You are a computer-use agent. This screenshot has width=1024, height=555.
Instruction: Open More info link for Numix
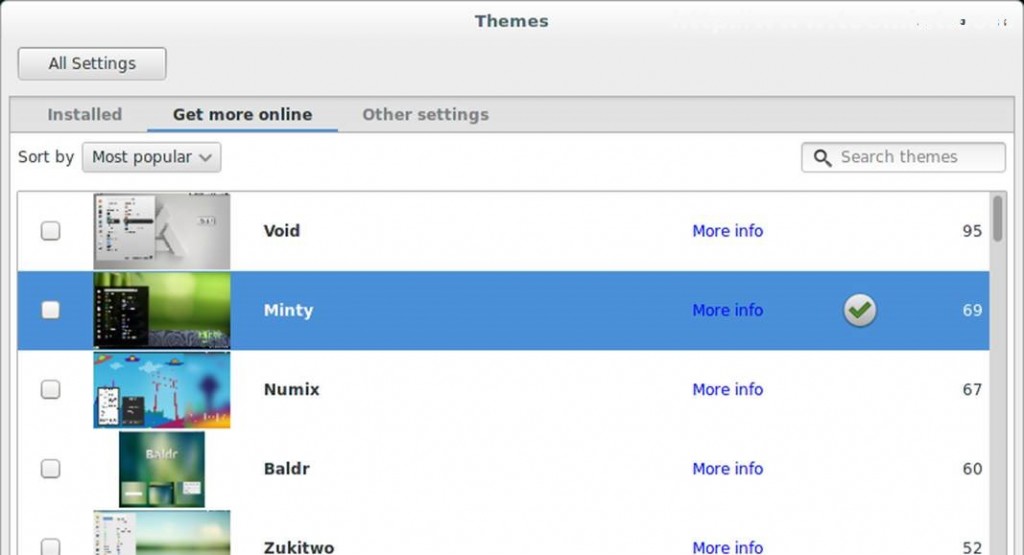(x=727, y=389)
